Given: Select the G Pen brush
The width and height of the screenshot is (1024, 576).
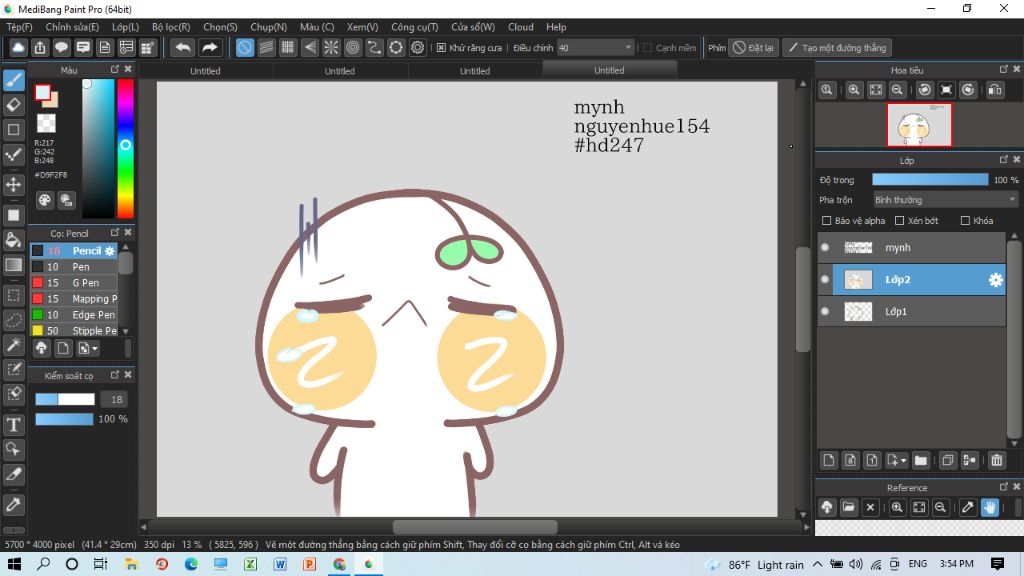Looking at the screenshot, I should 74,283.
